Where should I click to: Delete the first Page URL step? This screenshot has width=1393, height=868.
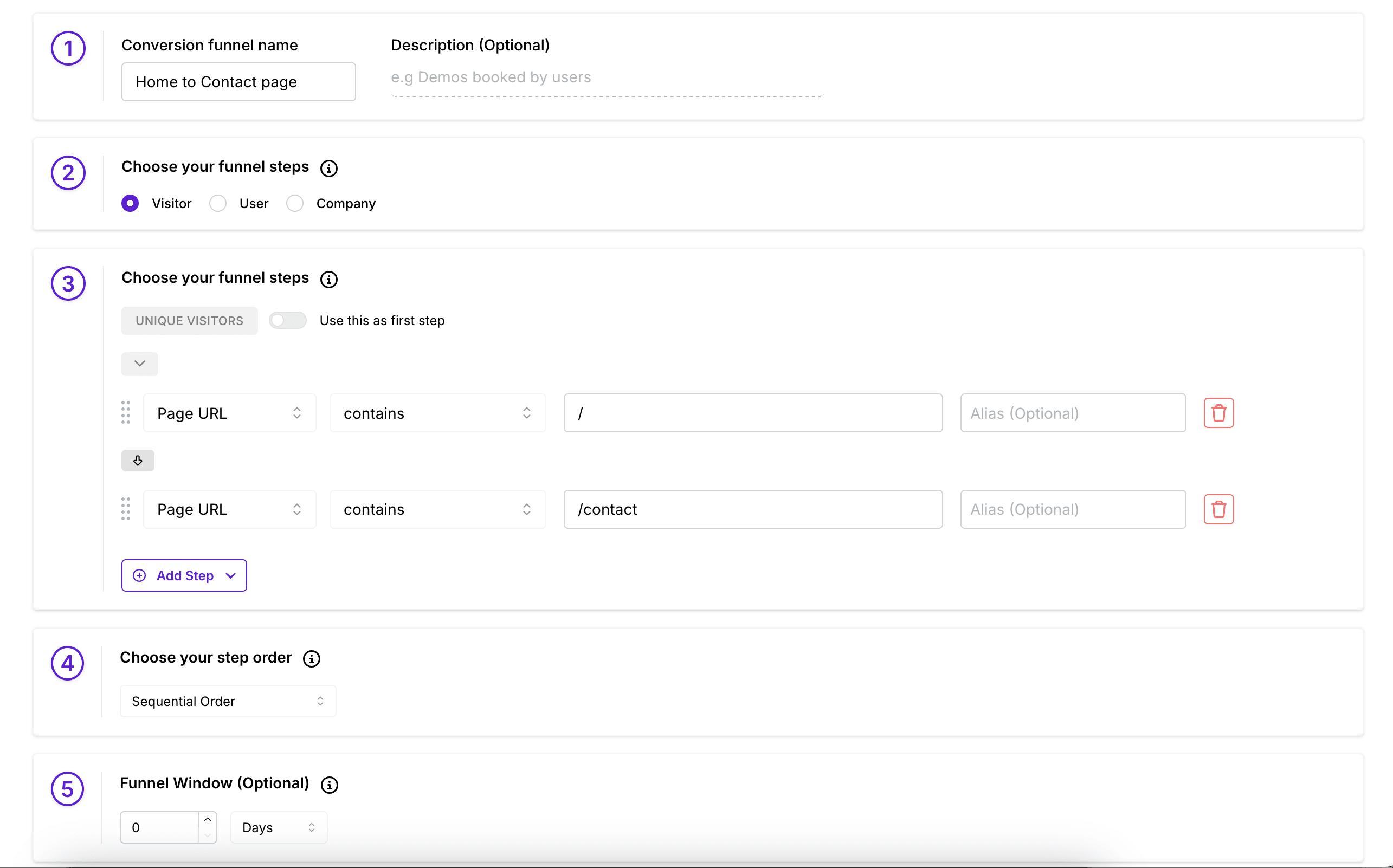(1218, 413)
